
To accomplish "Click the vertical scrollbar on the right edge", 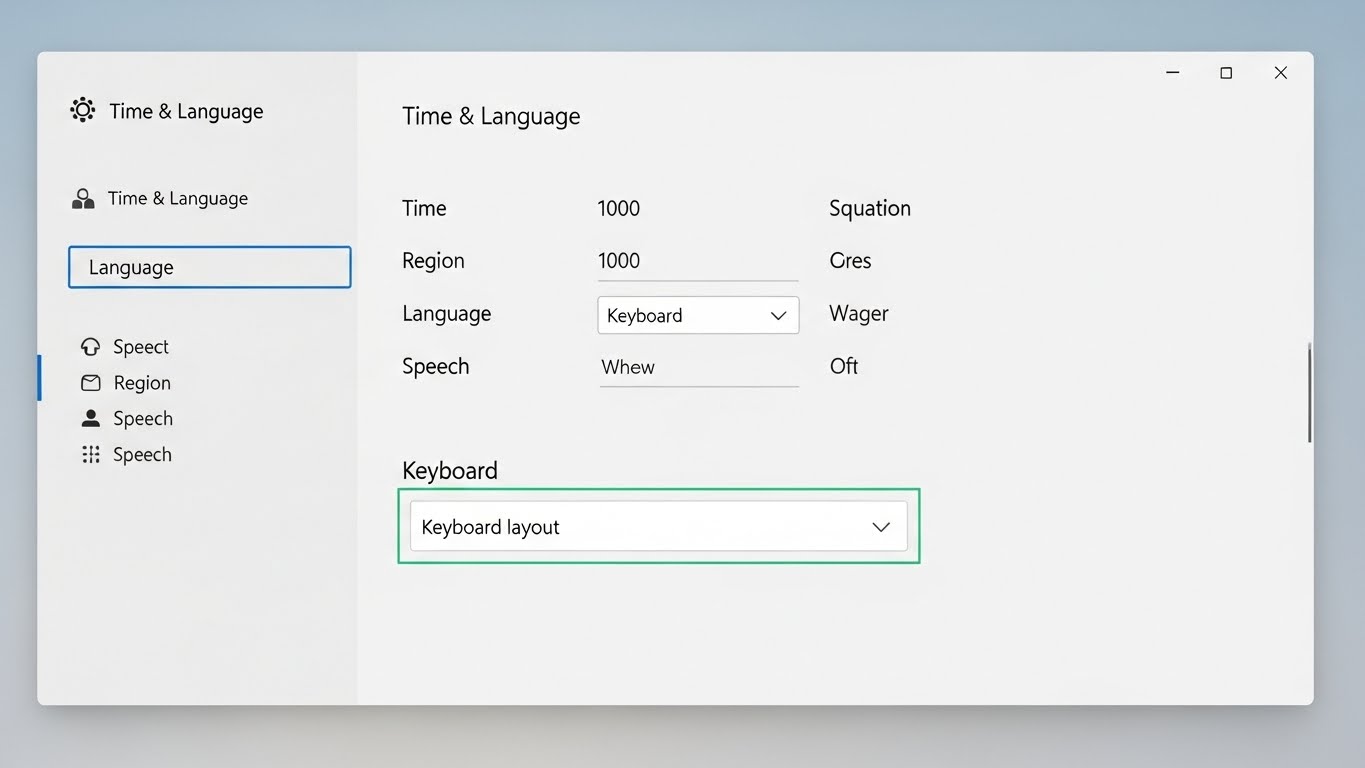I will [x=1309, y=392].
